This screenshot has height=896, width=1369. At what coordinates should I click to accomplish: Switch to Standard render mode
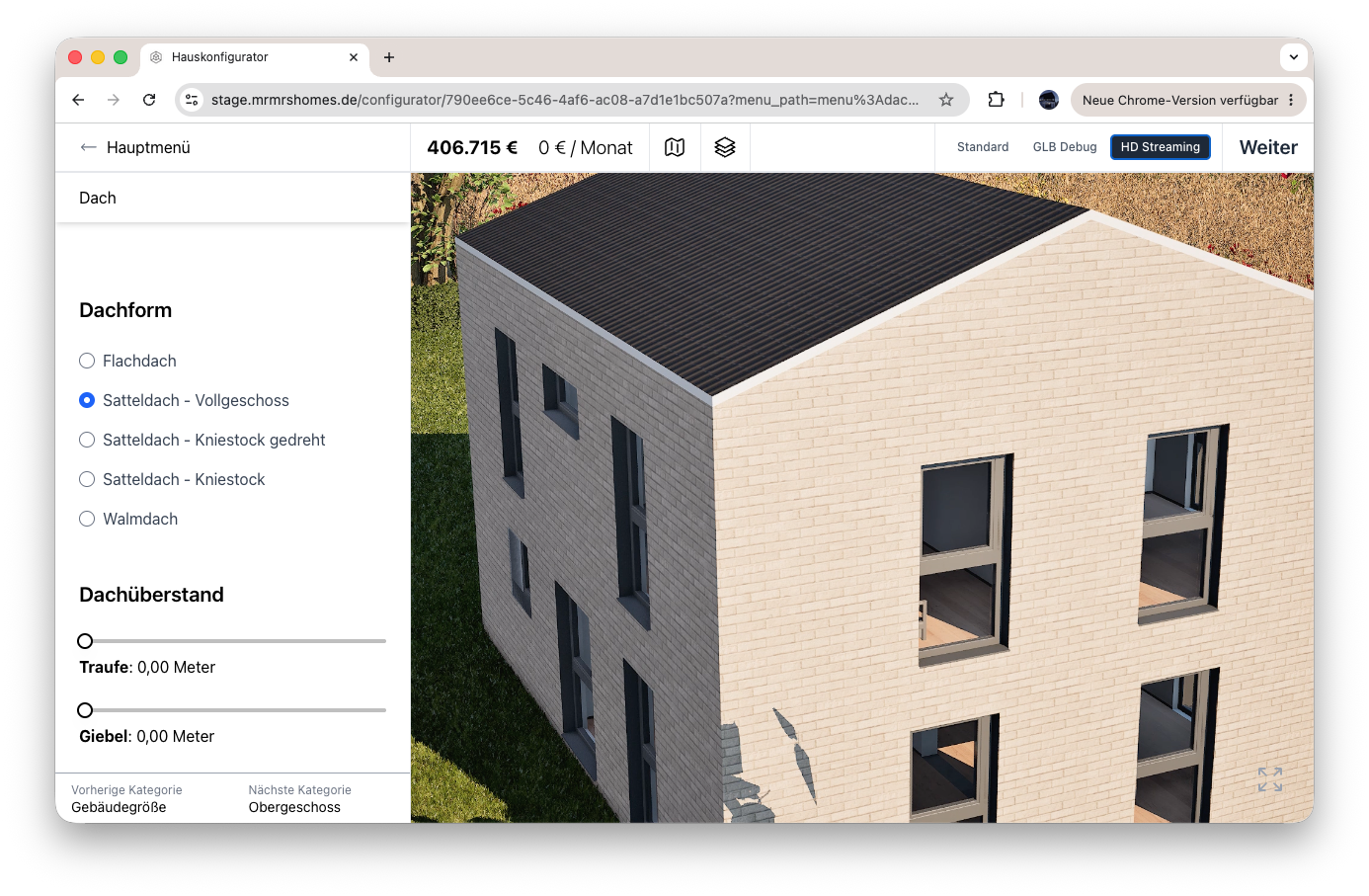[983, 147]
